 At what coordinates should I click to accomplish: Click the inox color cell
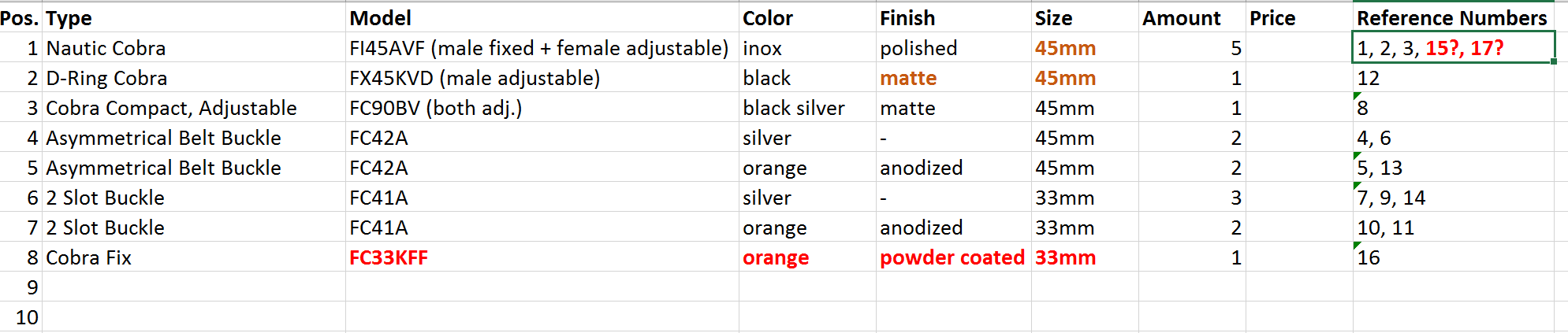point(807,47)
